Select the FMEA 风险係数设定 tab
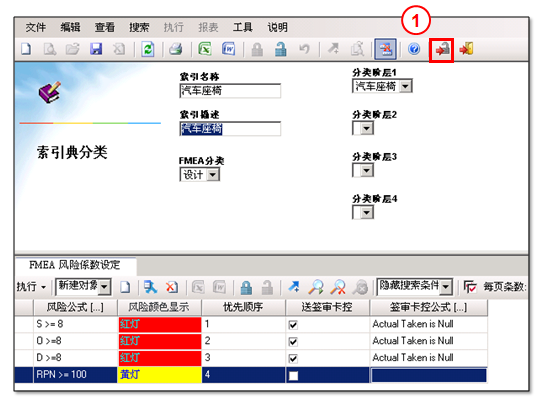Image resolution: width=535 pixels, height=397 pixels. (75, 265)
